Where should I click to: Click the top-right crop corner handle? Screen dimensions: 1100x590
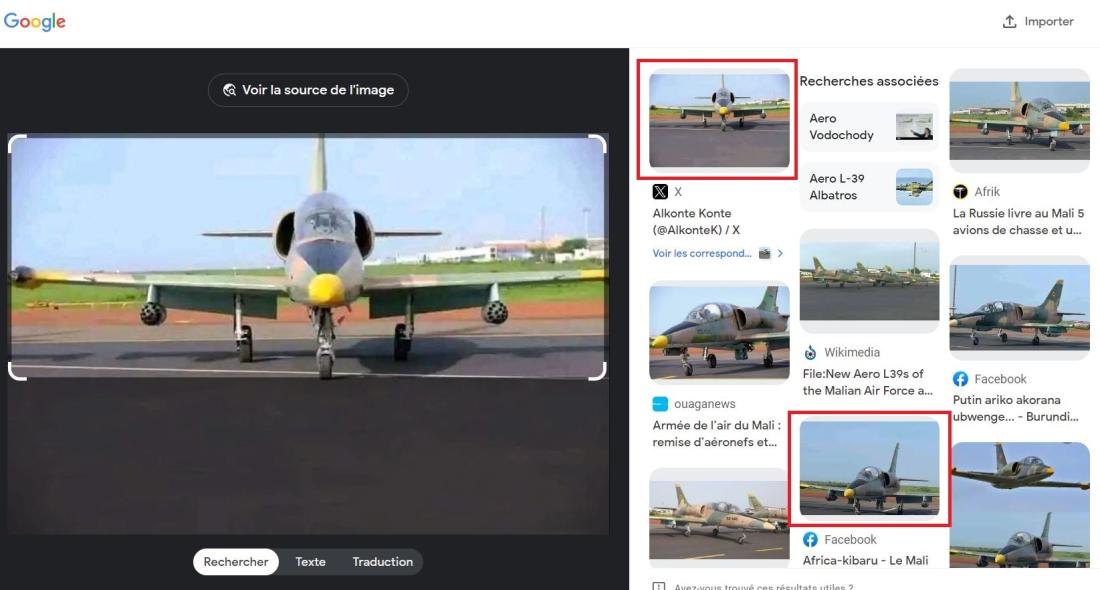598,142
